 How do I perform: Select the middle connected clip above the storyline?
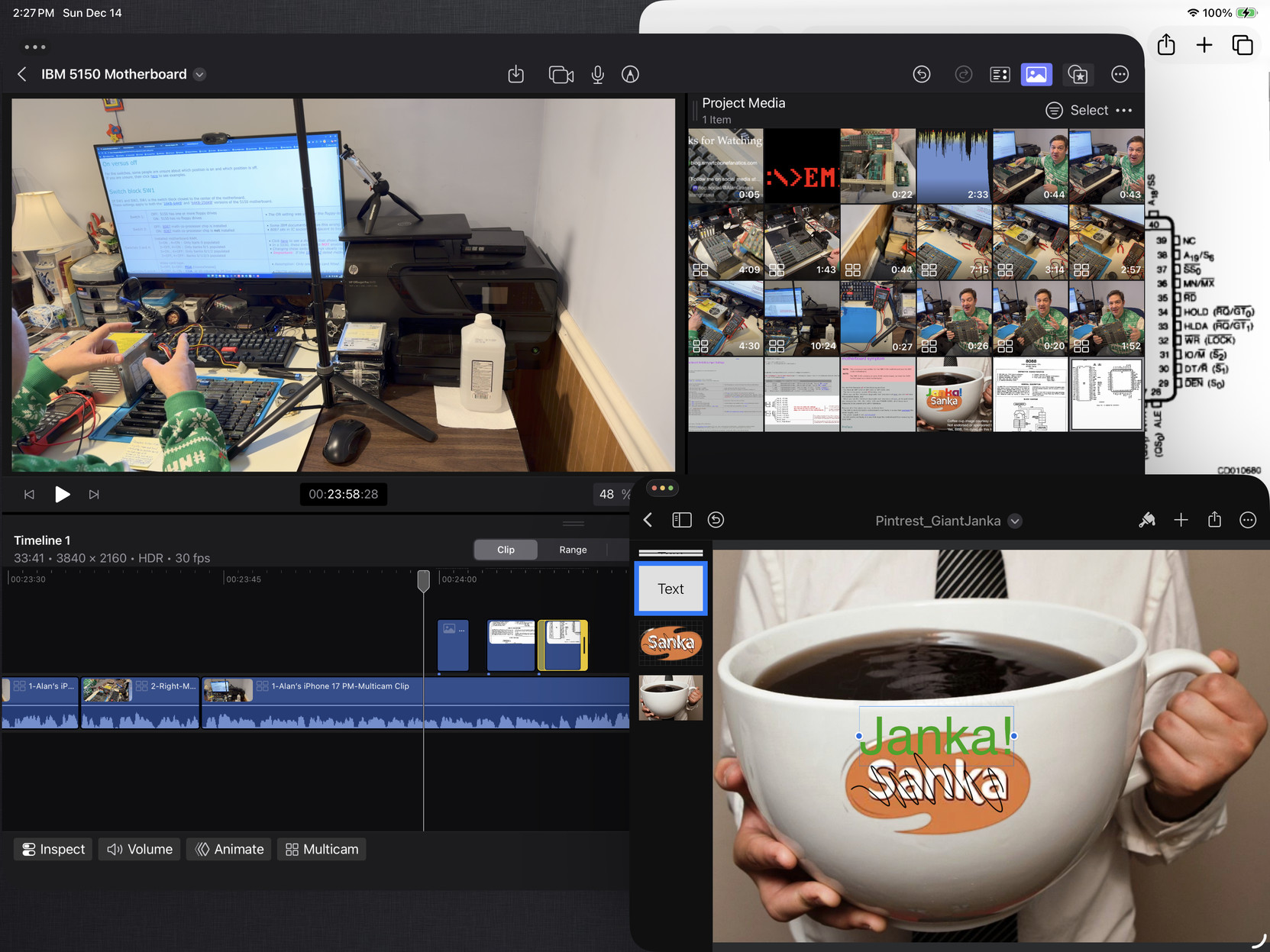[511, 646]
